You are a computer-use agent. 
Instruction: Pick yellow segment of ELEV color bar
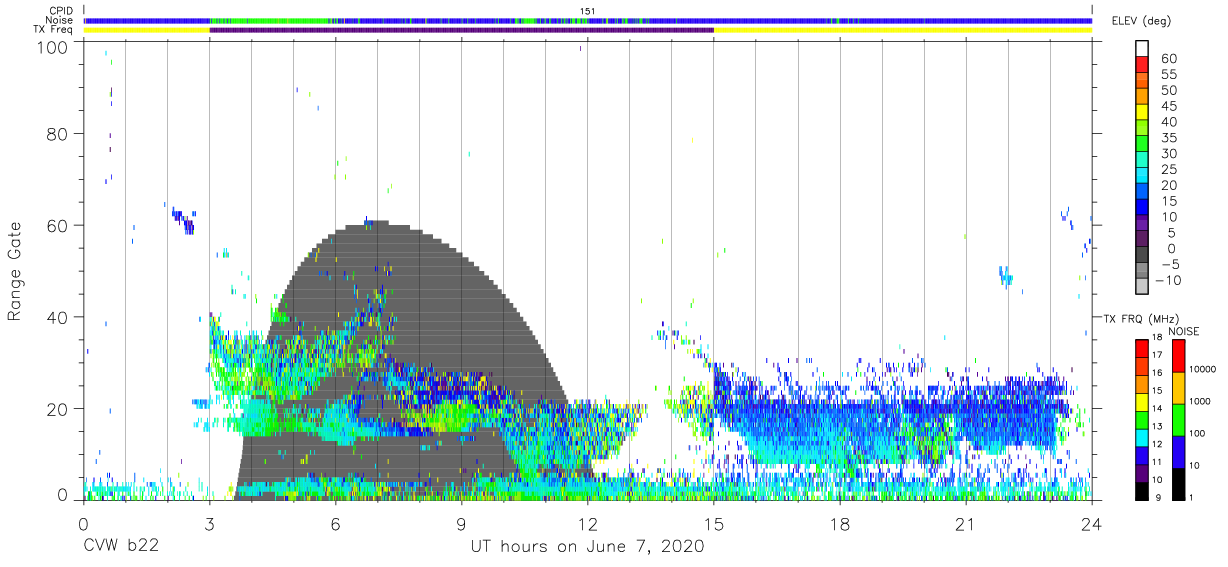click(1143, 111)
